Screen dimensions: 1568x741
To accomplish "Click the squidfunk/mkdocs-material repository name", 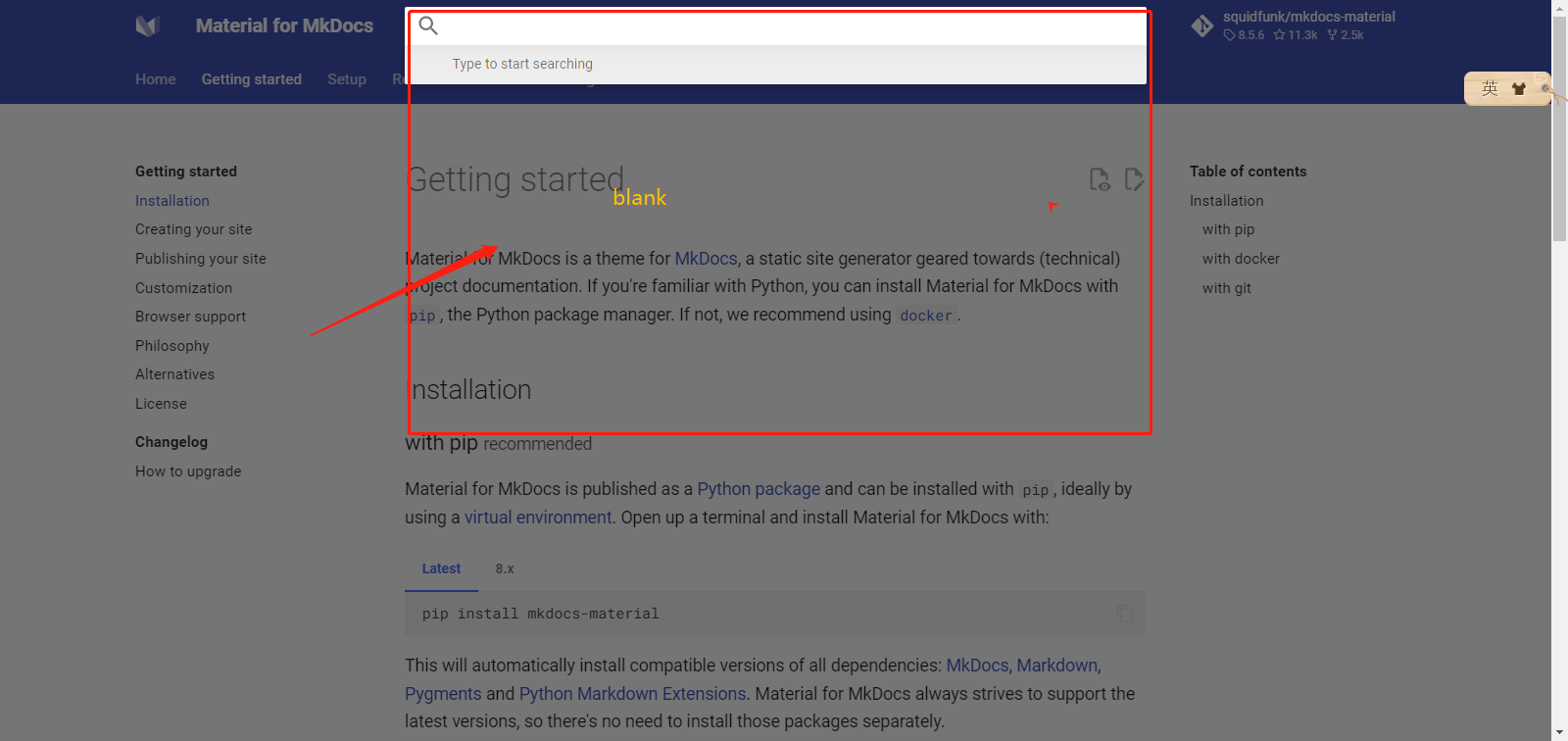I will click(x=1309, y=17).
